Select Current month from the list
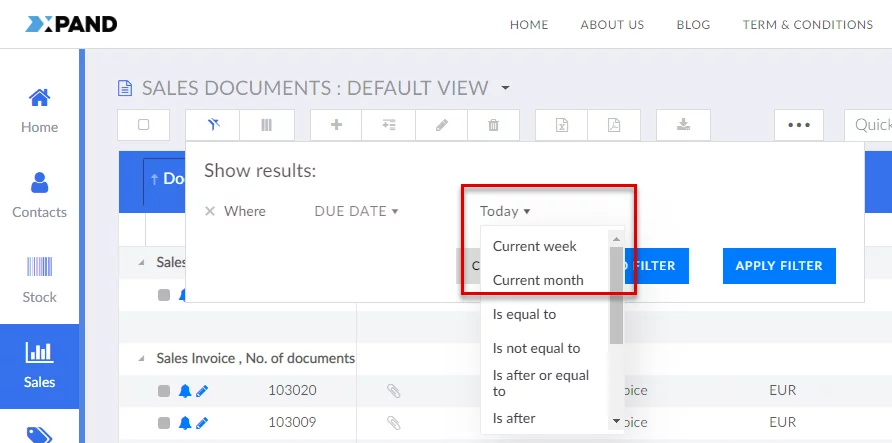This screenshot has width=892, height=443. click(538, 280)
